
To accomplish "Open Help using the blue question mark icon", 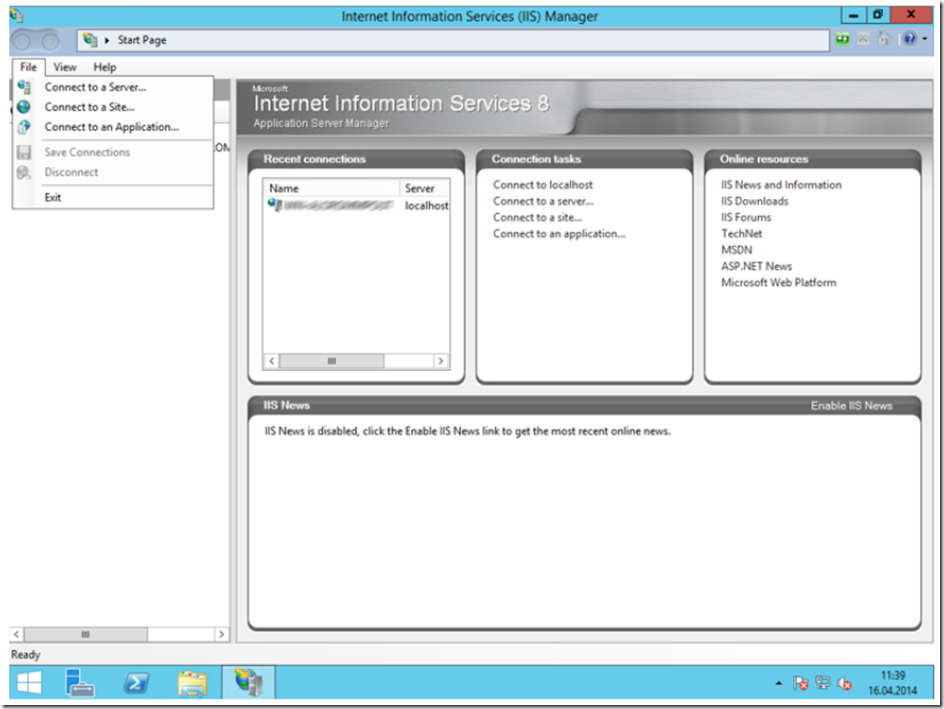I will [909, 40].
